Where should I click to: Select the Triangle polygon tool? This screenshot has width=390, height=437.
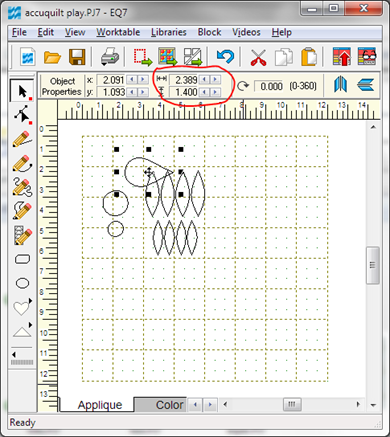pyautogui.click(x=22, y=331)
